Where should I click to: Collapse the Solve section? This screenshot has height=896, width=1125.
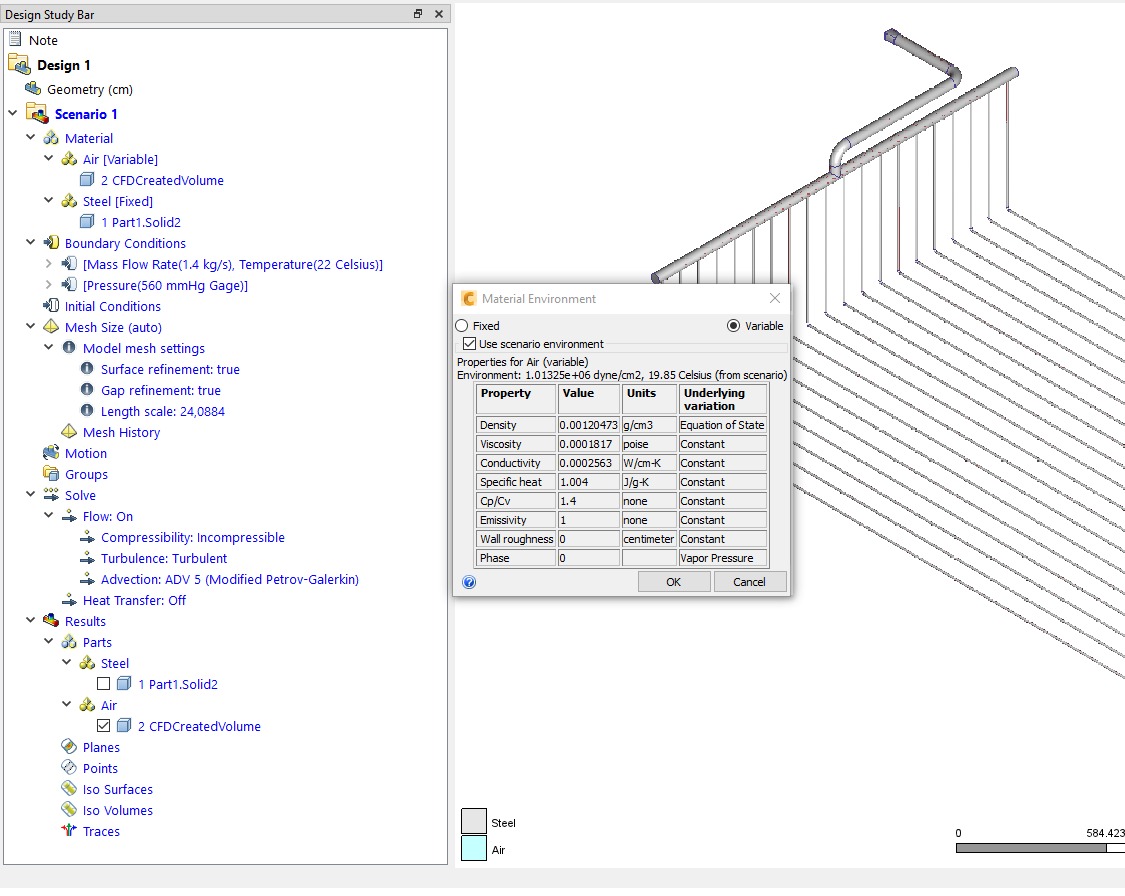coord(31,495)
